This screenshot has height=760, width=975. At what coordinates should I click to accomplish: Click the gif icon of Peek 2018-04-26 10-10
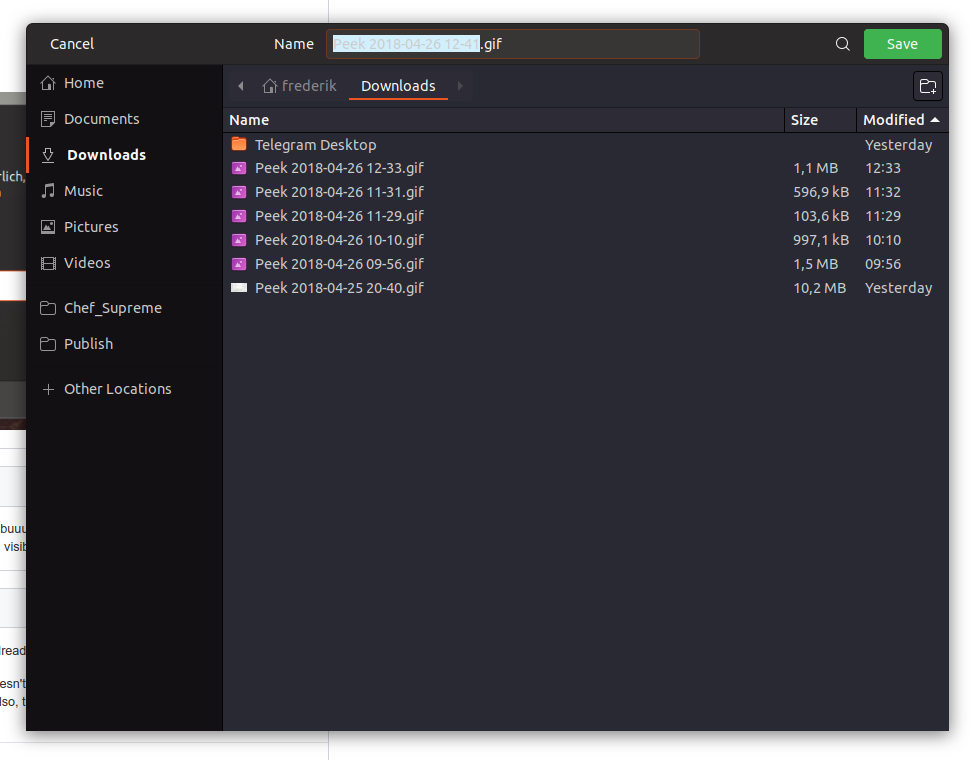(x=239, y=240)
